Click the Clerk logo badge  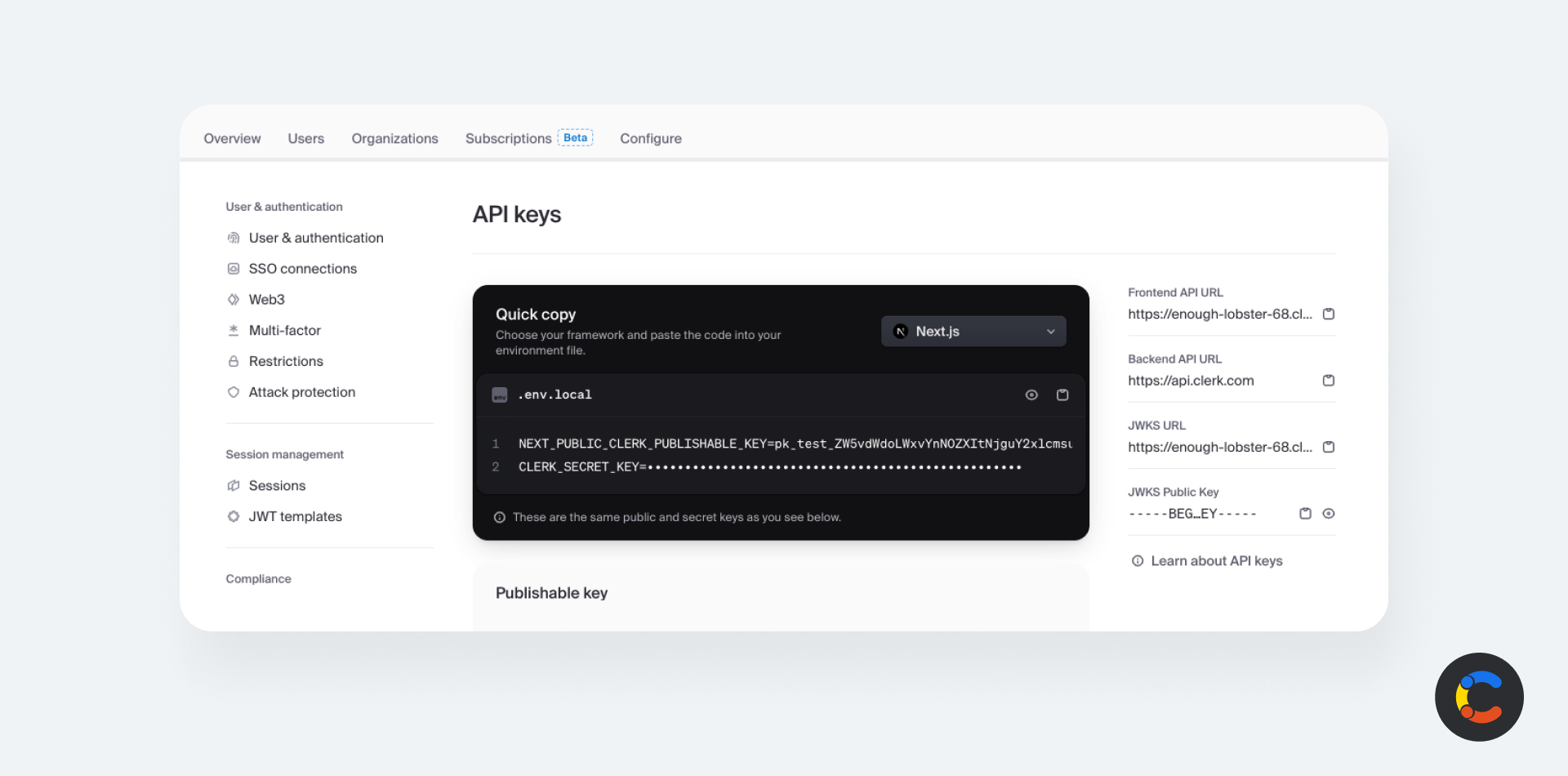[1478, 697]
